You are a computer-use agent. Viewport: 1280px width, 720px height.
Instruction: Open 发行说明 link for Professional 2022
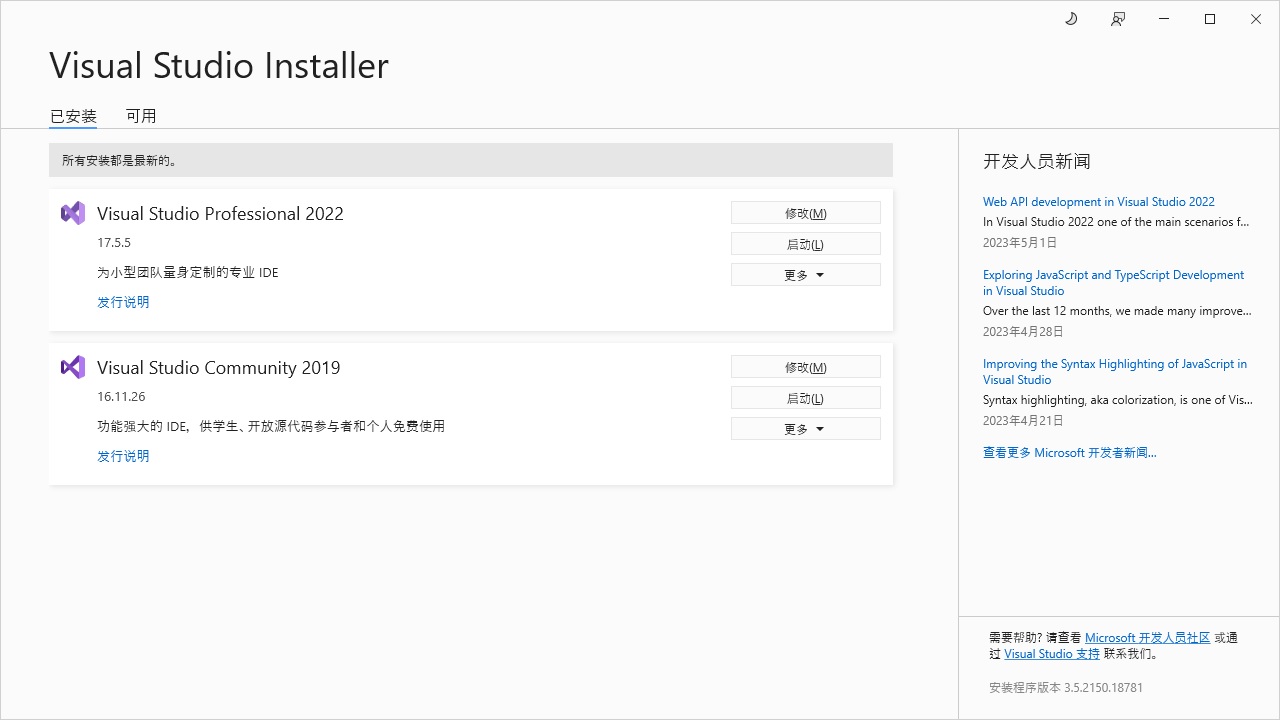[123, 302]
